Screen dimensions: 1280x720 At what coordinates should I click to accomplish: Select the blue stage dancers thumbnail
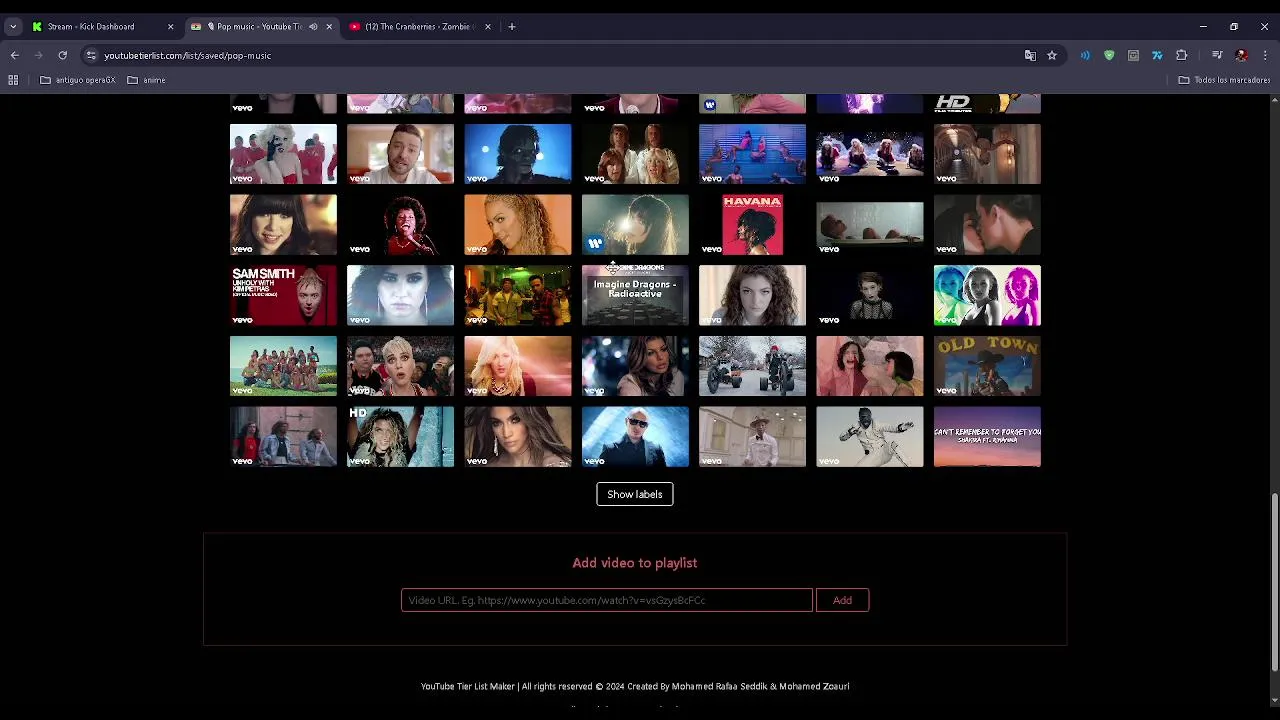pyautogui.click(x=752, y=154)
